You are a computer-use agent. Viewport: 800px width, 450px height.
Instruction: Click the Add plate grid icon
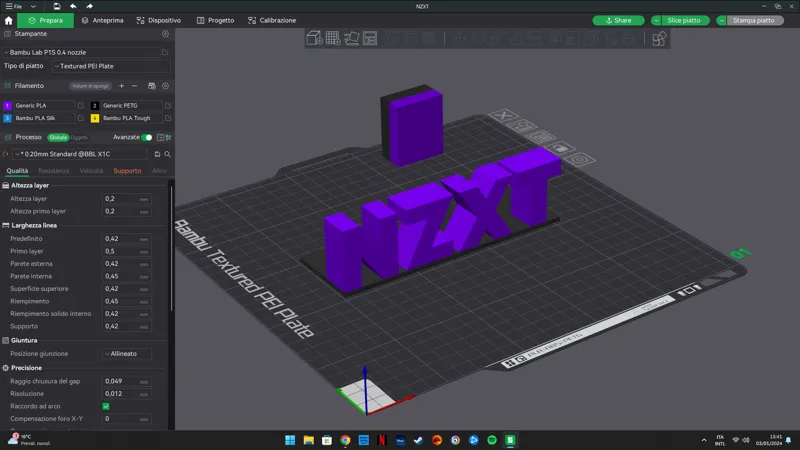click(x=333, y=38)
